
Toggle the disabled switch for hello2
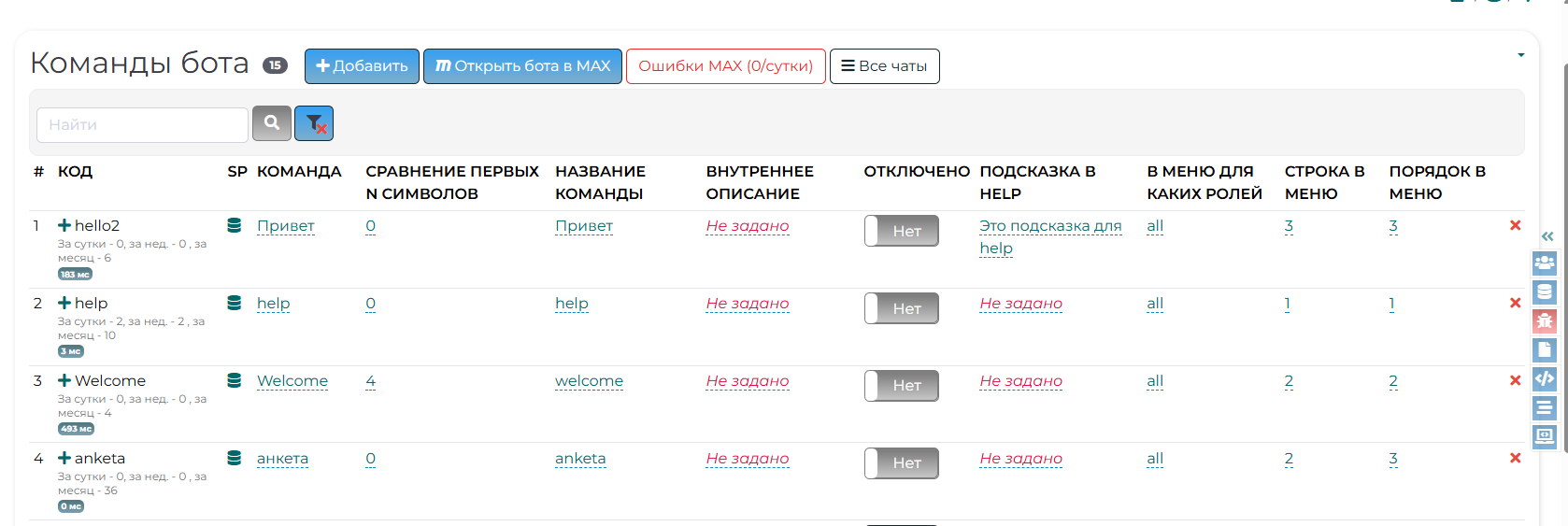pyautogui.click(x=902, y=231)
